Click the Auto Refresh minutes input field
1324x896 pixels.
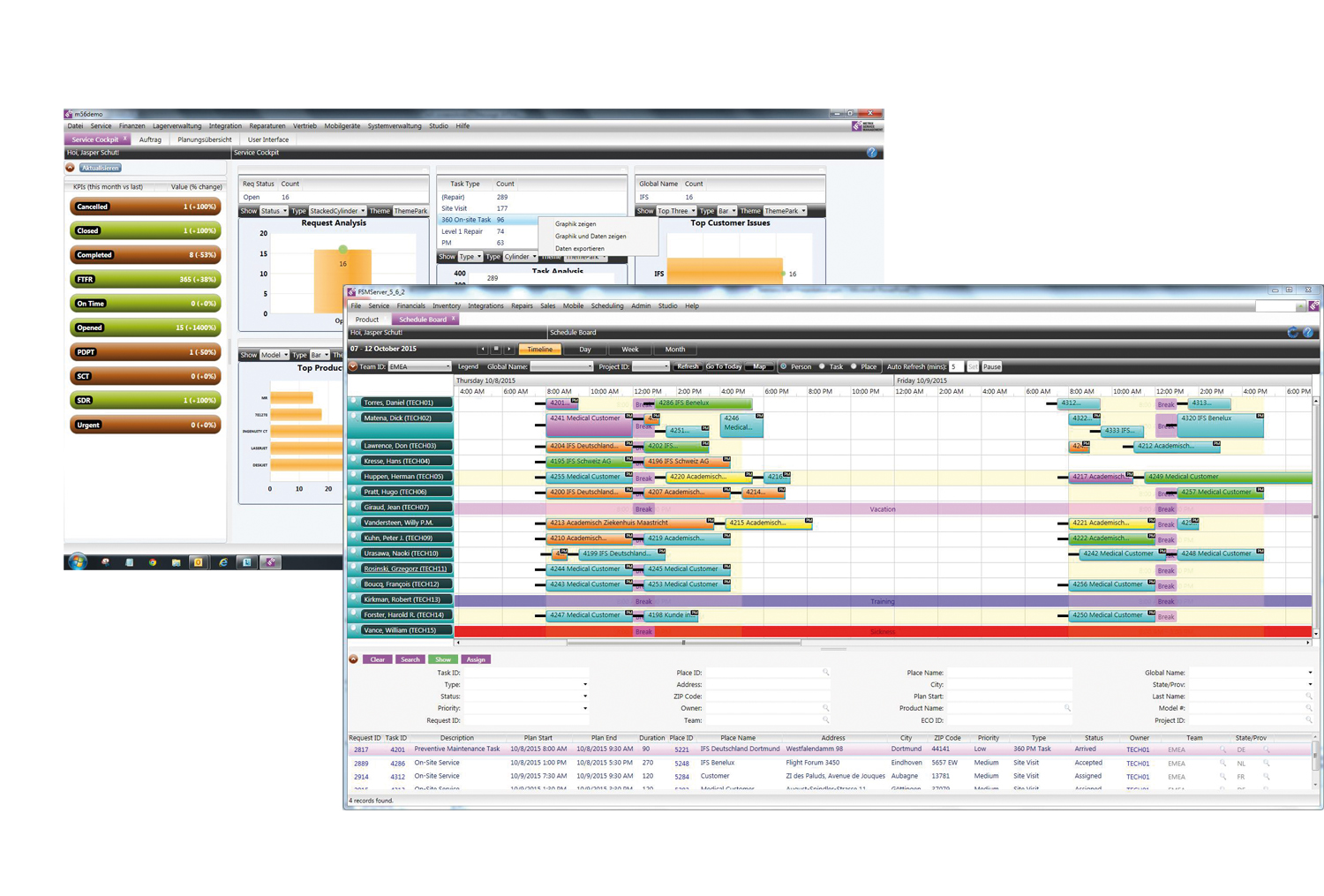click(x=956, y=366)
